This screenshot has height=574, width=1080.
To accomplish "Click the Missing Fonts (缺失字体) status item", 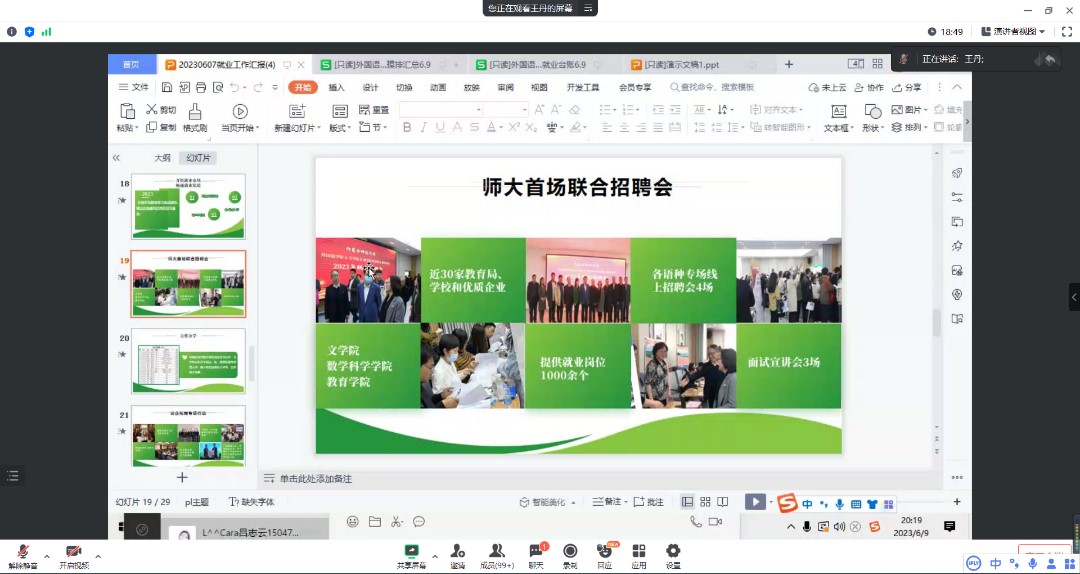I will pos(251,502).
